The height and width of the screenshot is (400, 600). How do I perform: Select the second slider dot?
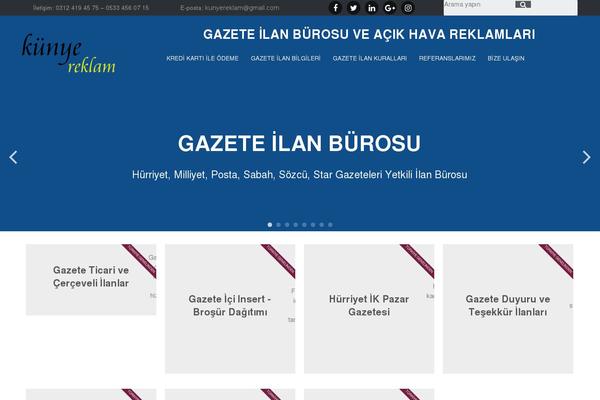pyautogui.click(x=279, y=225)
